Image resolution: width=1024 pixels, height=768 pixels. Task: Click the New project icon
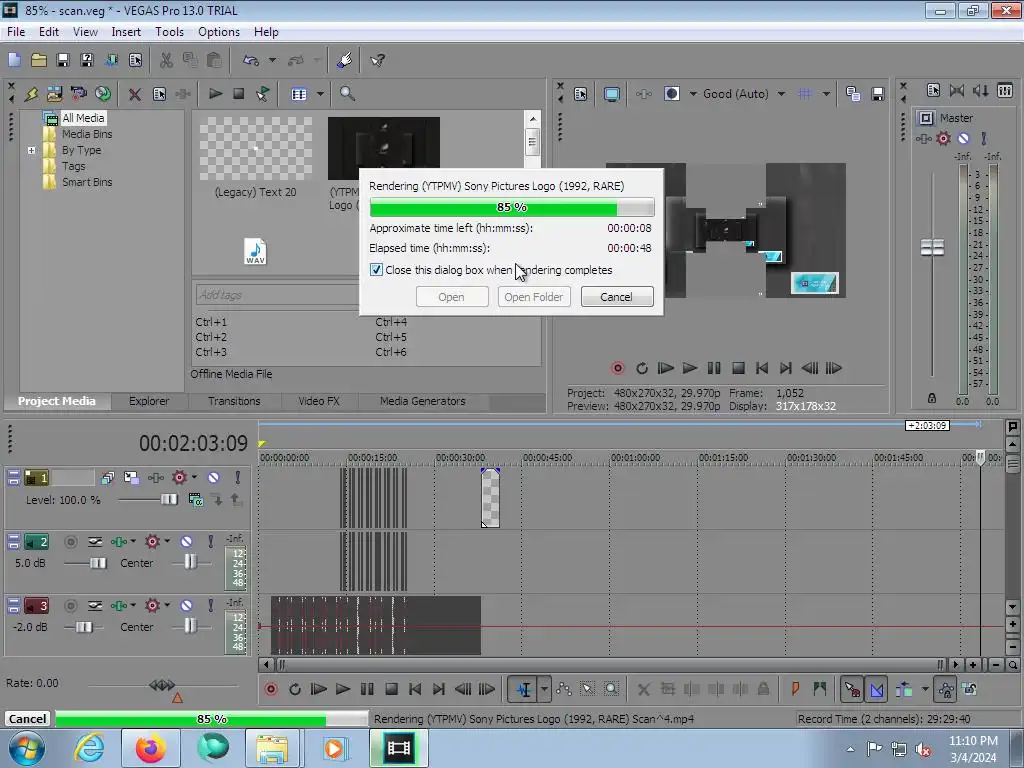pyautogui.click(x=14, y=60)
